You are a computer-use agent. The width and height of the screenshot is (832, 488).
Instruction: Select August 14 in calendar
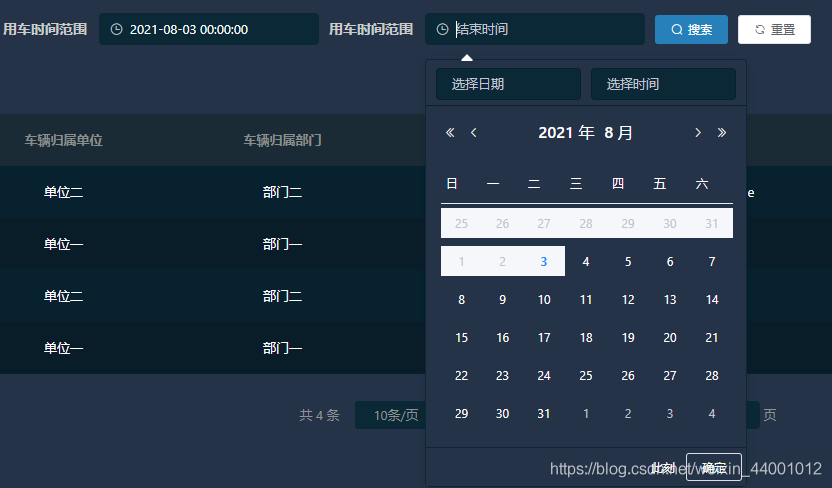712,300
